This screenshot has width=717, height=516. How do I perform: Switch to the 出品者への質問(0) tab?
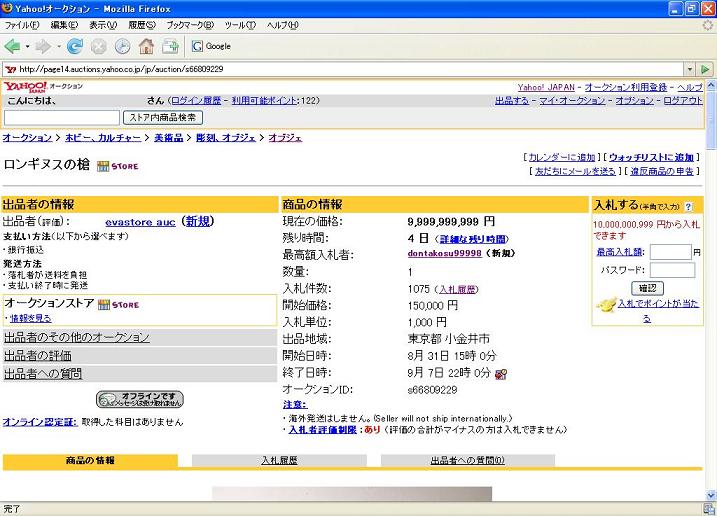click(468, 460)
